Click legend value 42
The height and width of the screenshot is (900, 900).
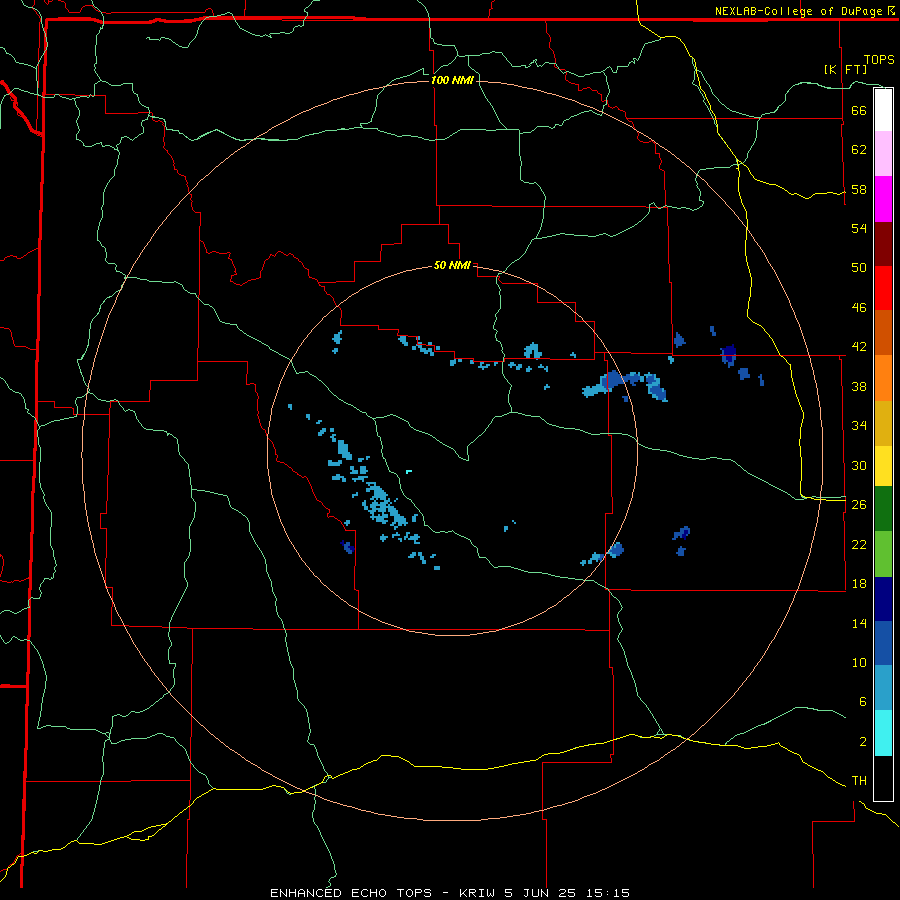[859, 347]
